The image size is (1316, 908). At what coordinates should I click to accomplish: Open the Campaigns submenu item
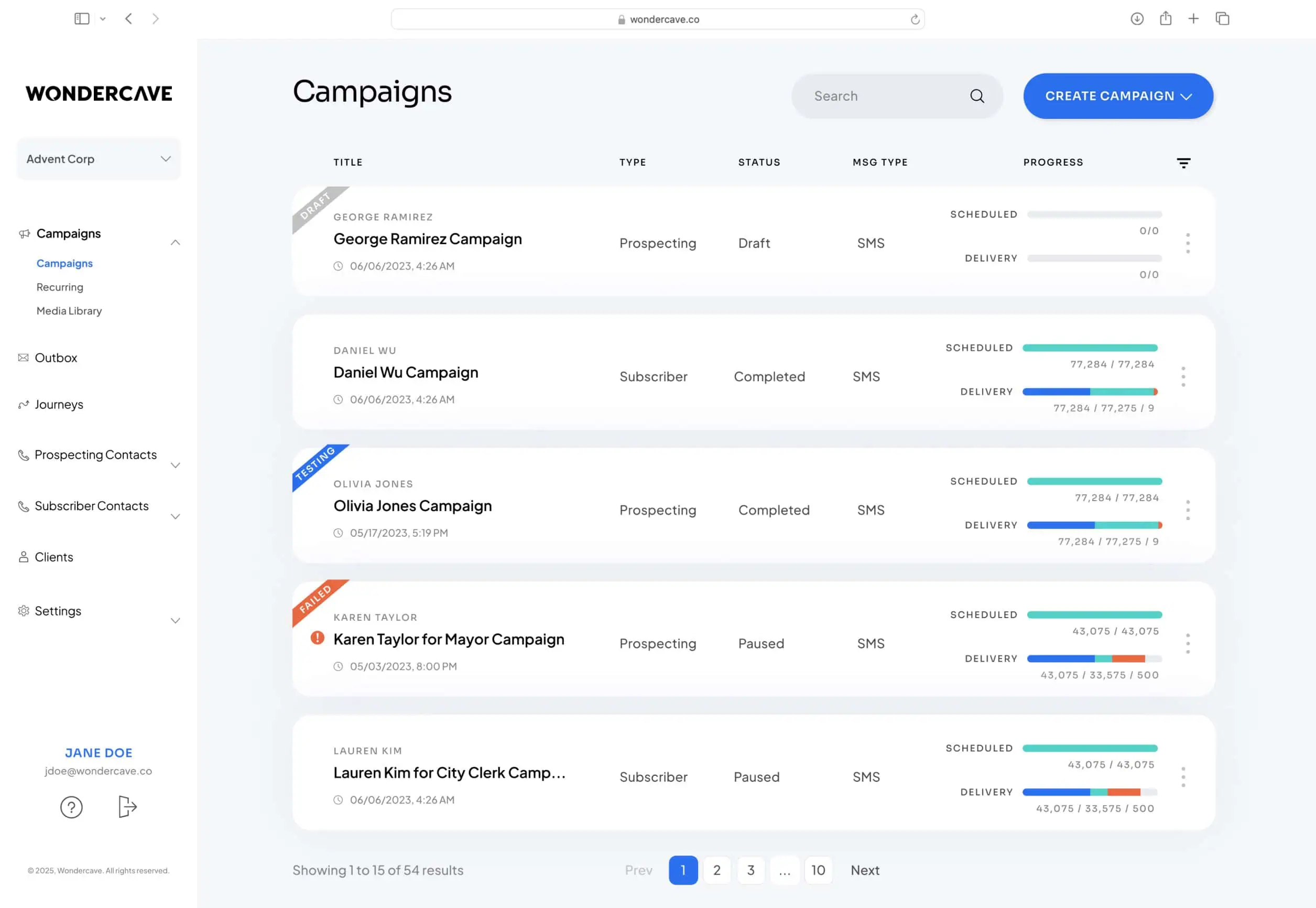click(64, 263)
